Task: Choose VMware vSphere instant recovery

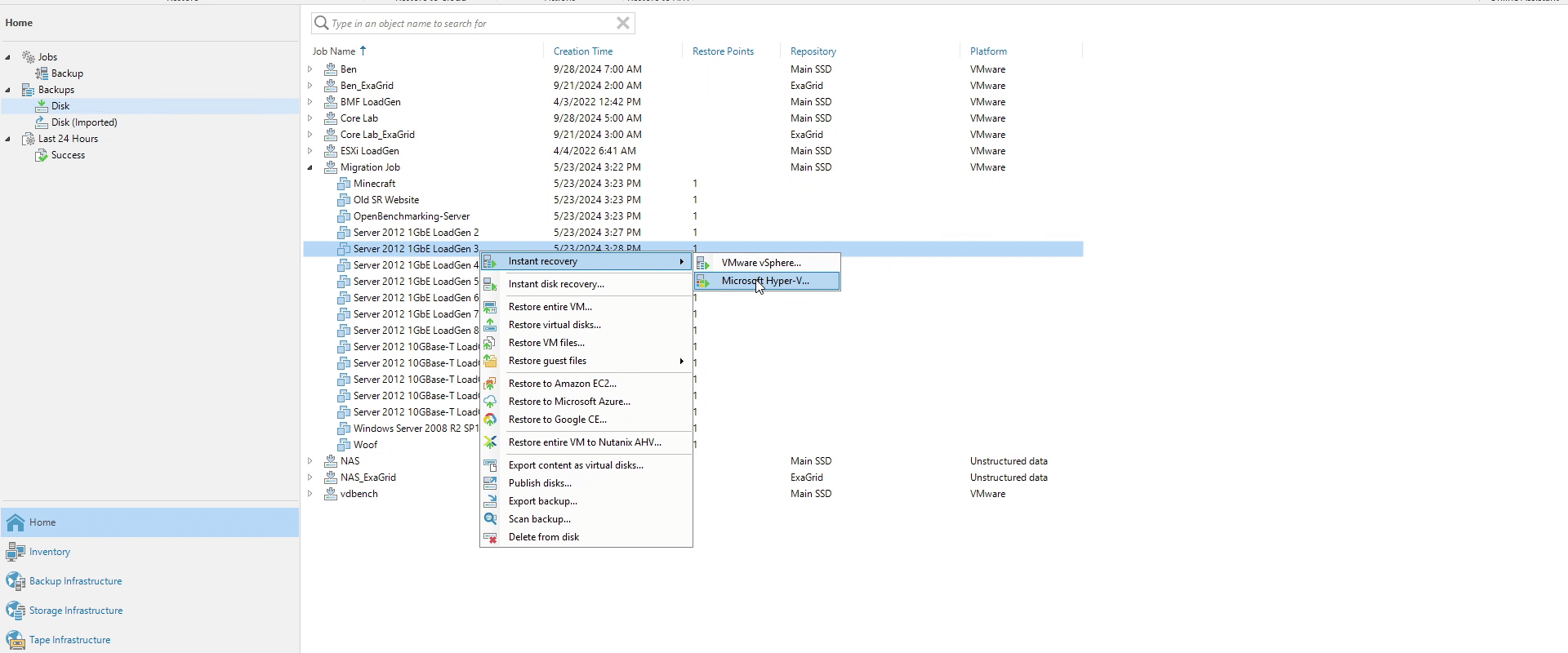Action: point(767,263)
